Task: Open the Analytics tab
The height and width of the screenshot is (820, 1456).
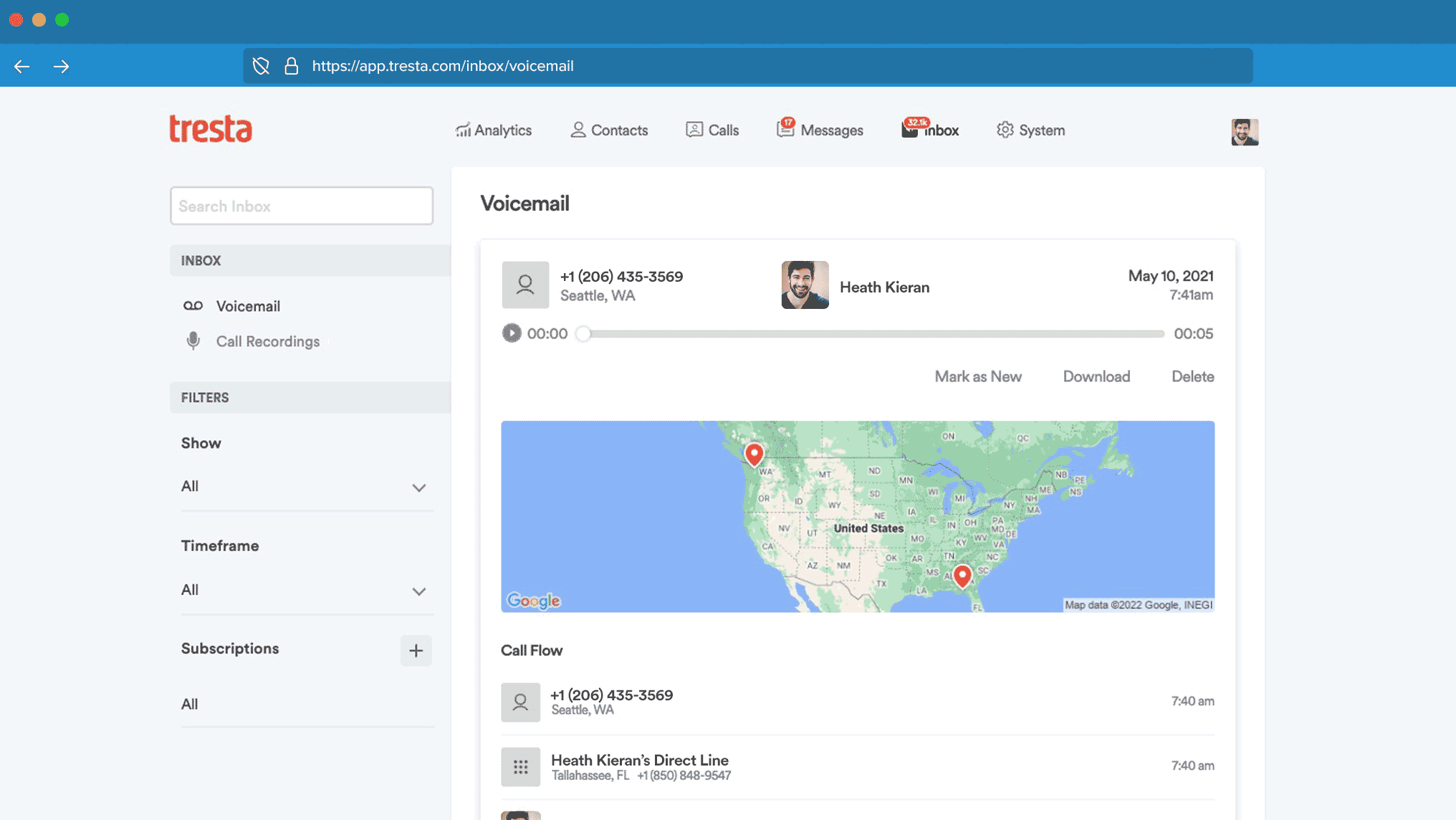Action: 494,130
